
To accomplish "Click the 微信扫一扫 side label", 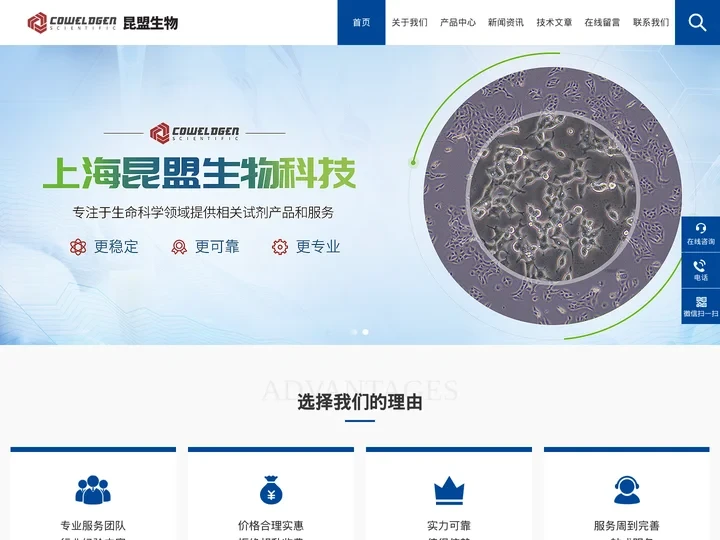I will (701, 314).
